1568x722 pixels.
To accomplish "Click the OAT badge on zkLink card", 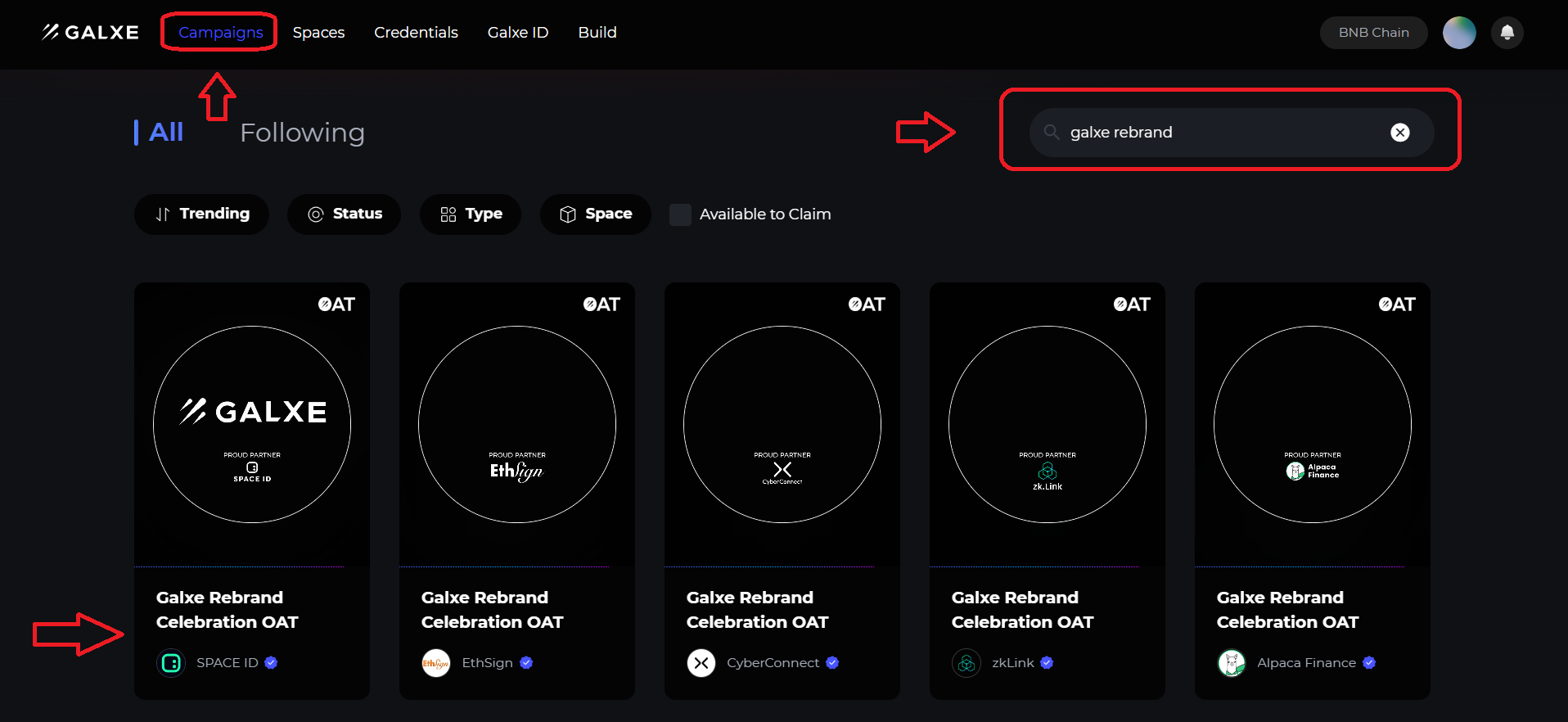I will [x=1132, y=305].
